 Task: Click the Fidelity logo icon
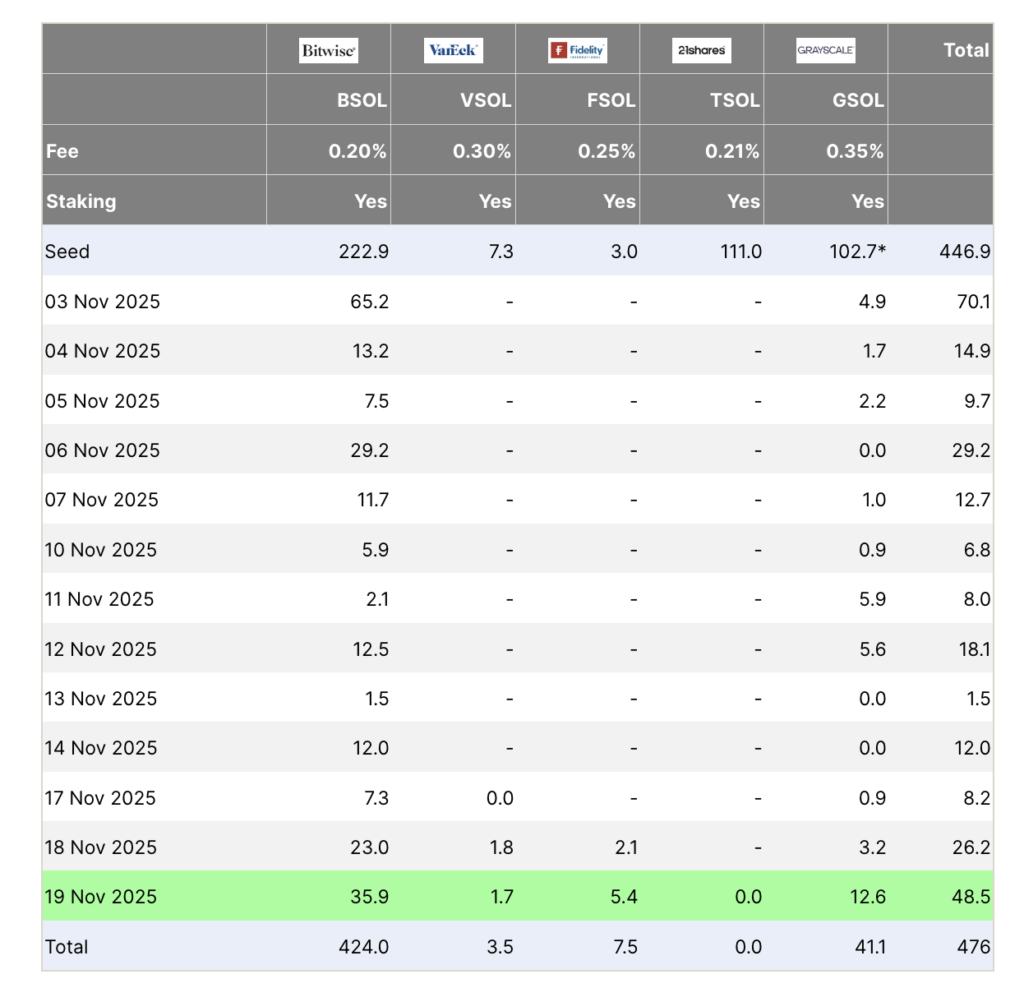577,50
